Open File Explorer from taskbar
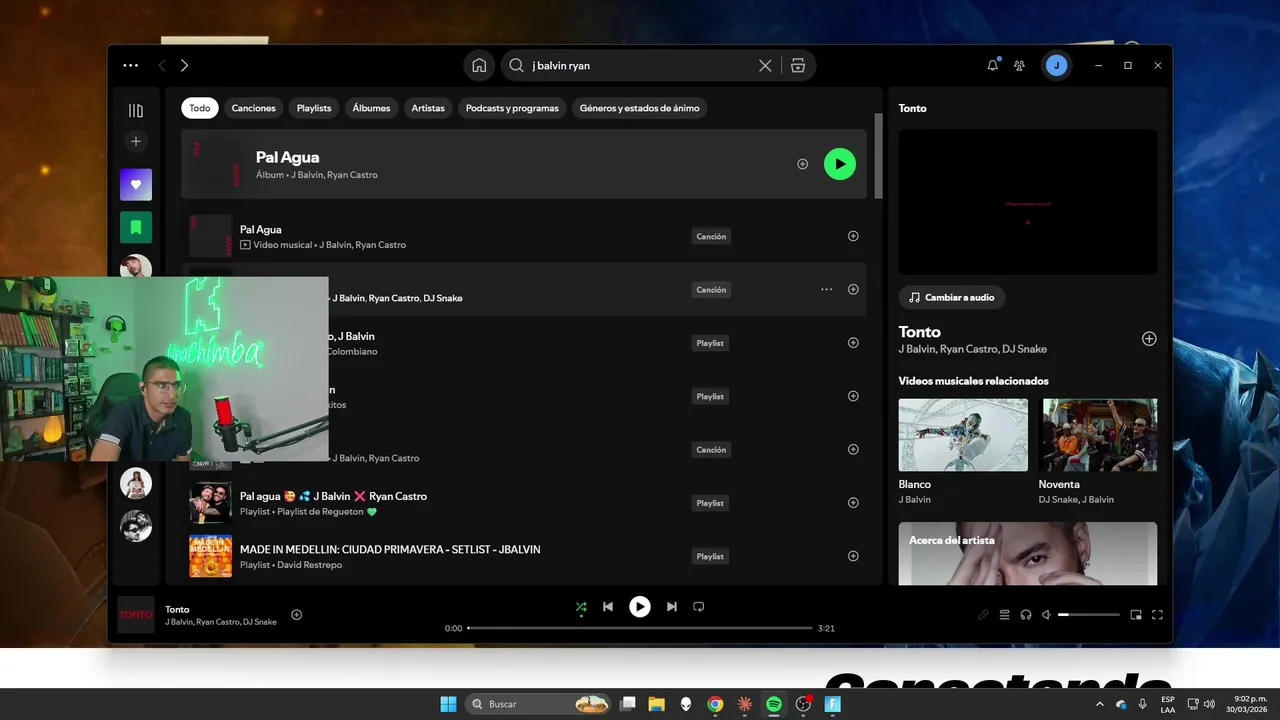This screenshot has width=1280, height=720. pos(656,704)
